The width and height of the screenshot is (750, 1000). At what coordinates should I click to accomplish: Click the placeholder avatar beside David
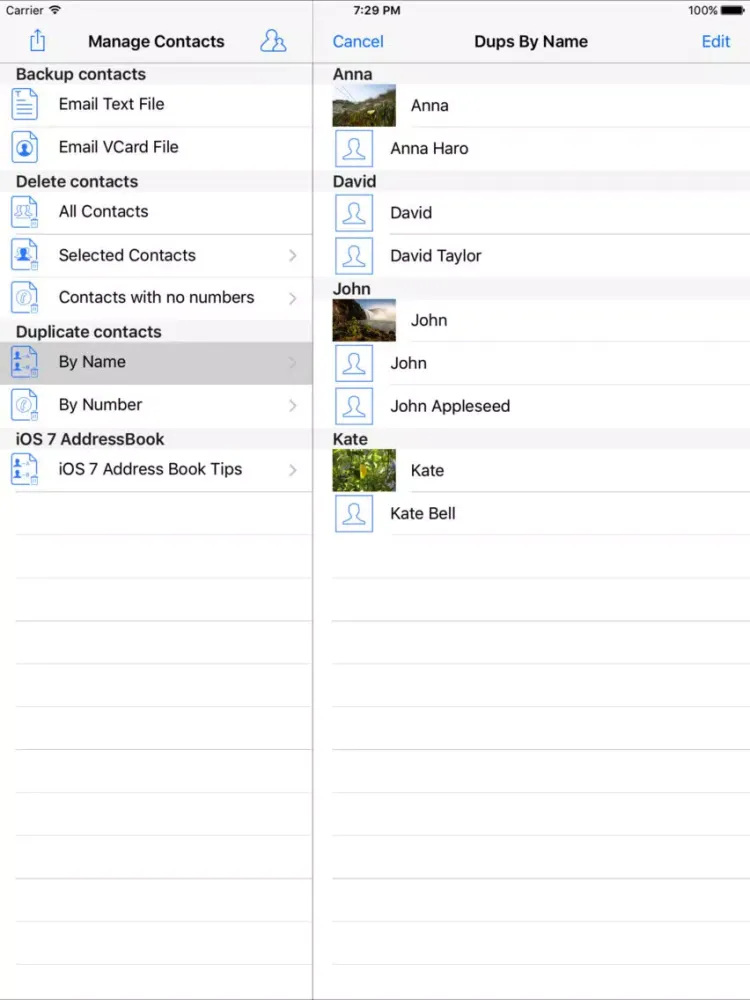tap(354, 213)
